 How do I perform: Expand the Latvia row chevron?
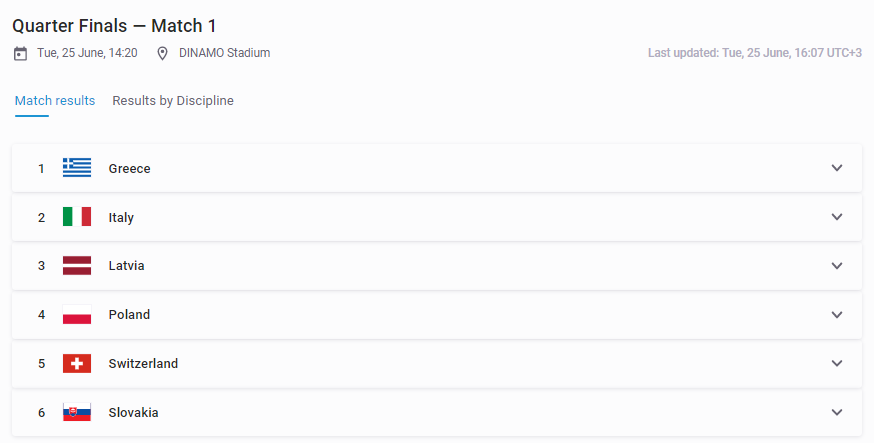(x=837, y=266)
